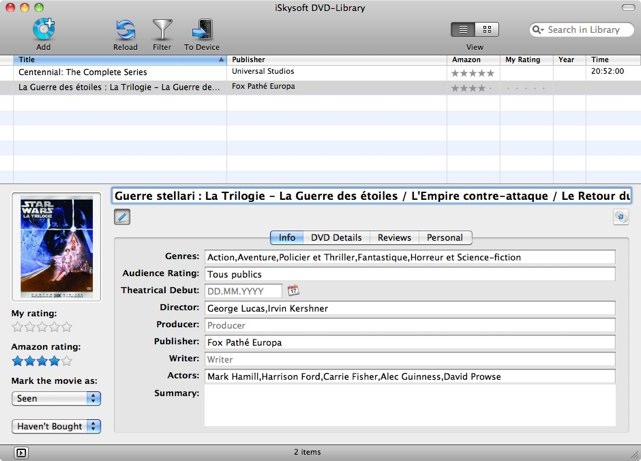This screenshot has width=641, height=461.
Task: Click the Add DVD disc icon
Action: tap(43, 29)
